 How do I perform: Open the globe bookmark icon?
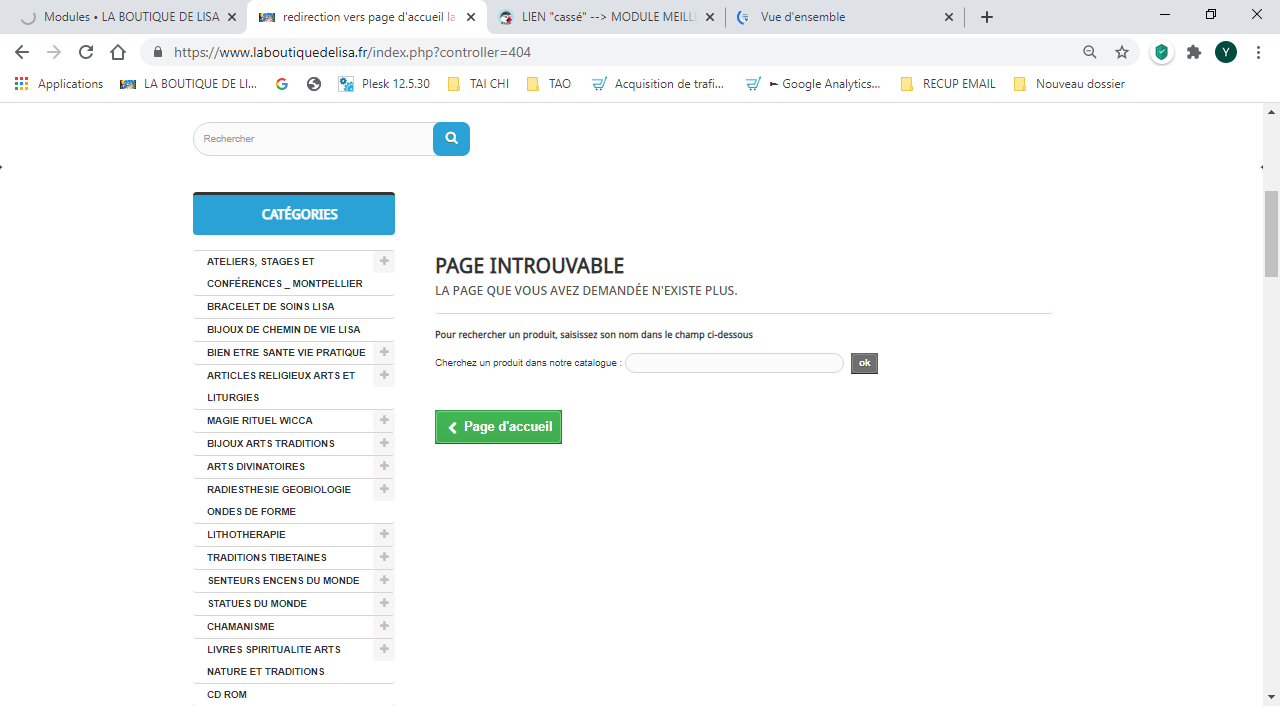[x=314, y=84]
